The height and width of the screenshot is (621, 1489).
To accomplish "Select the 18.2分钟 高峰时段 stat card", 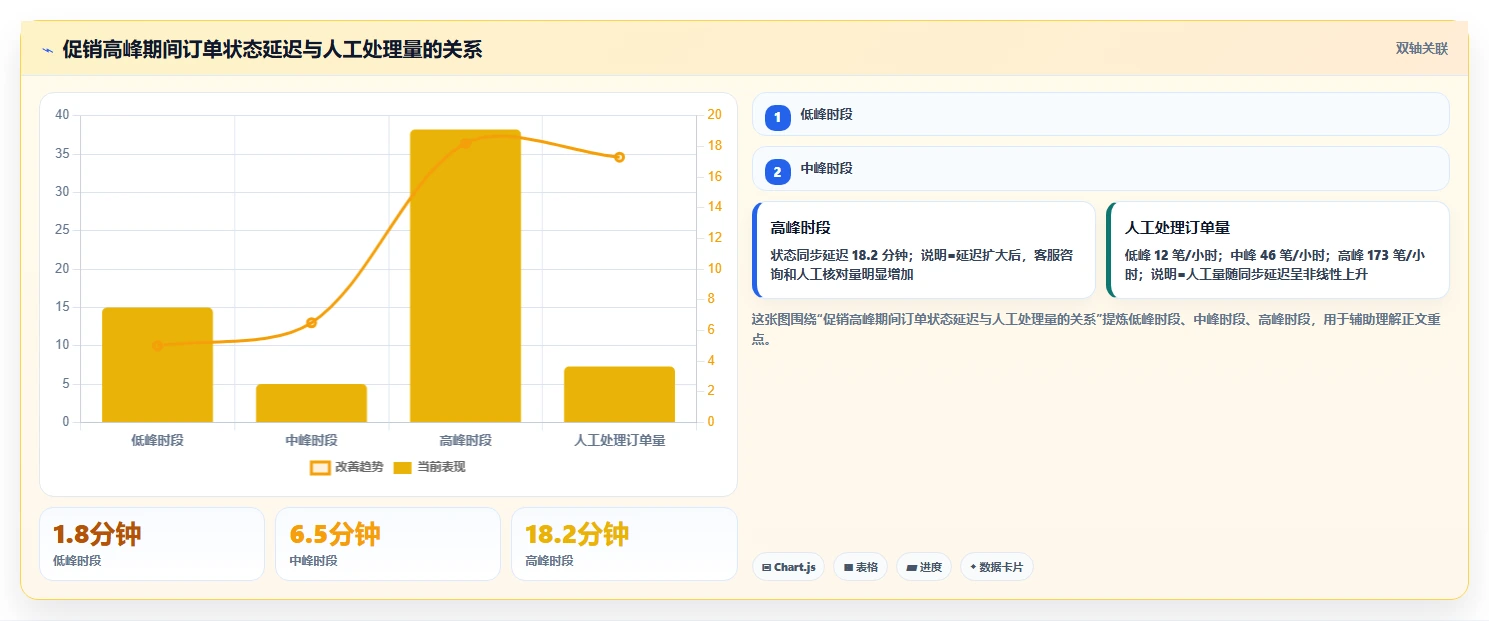I will pyautogui.click(x=624, y=544).
